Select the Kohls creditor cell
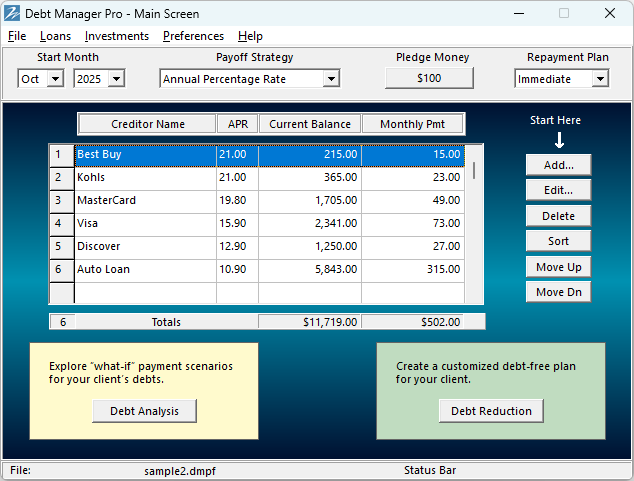 point(146,179)
